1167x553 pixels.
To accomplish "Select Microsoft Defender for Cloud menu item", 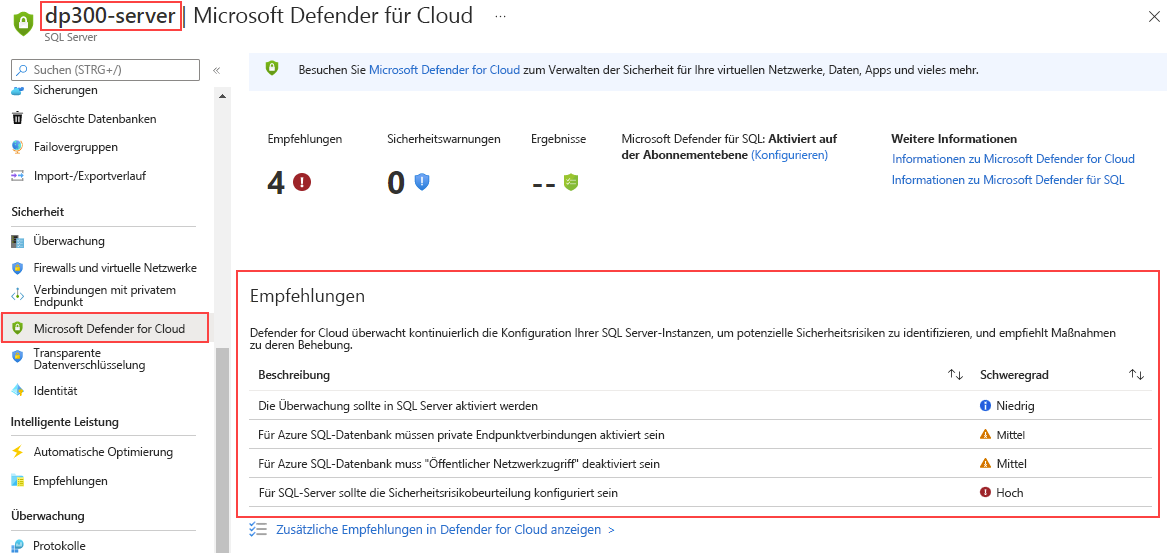I will (x=109, y=327).
